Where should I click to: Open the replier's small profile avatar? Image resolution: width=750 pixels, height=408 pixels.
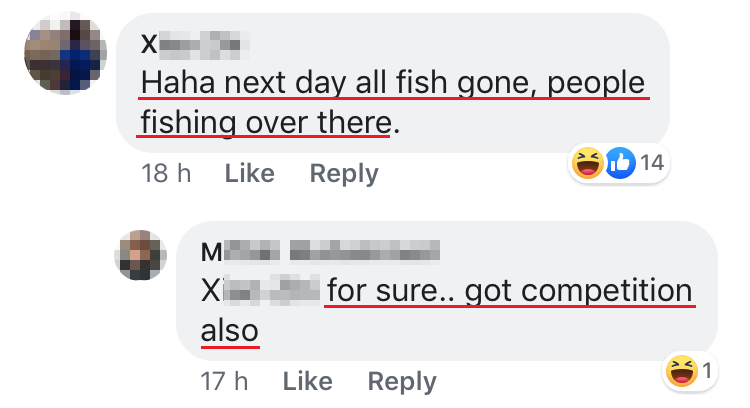coord(141,255)
